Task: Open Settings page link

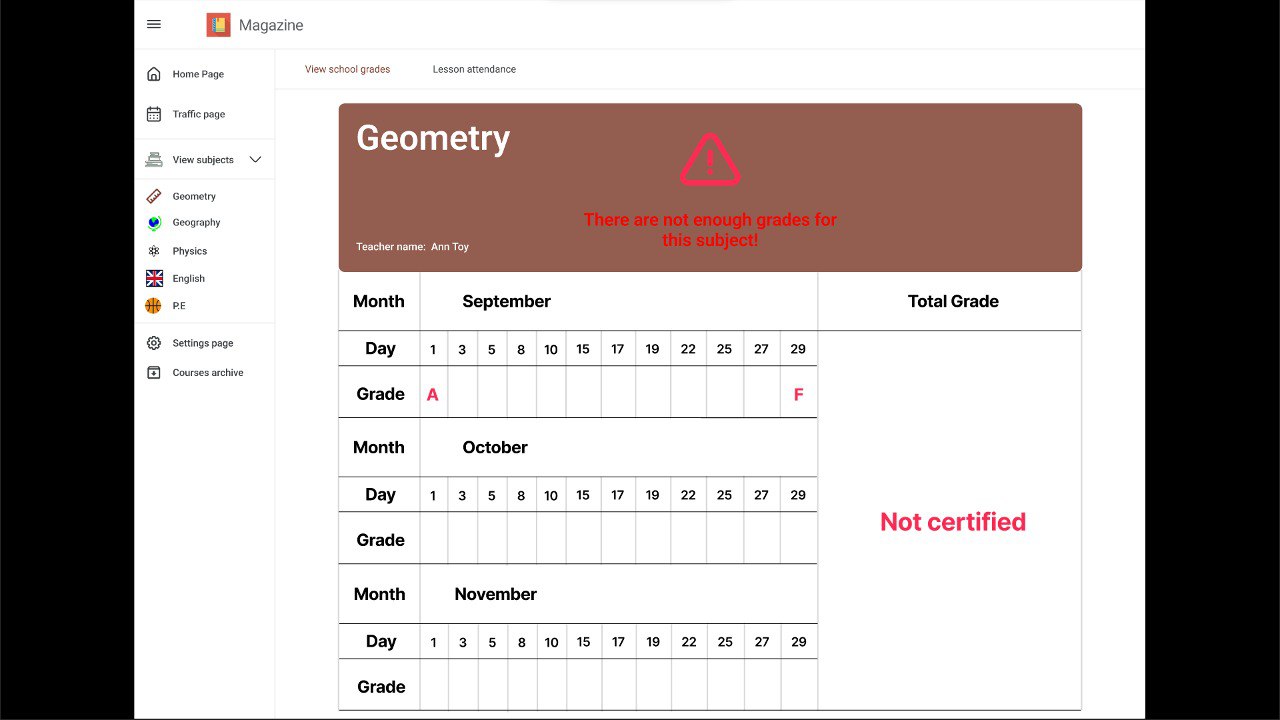Action: click(203, 343)
